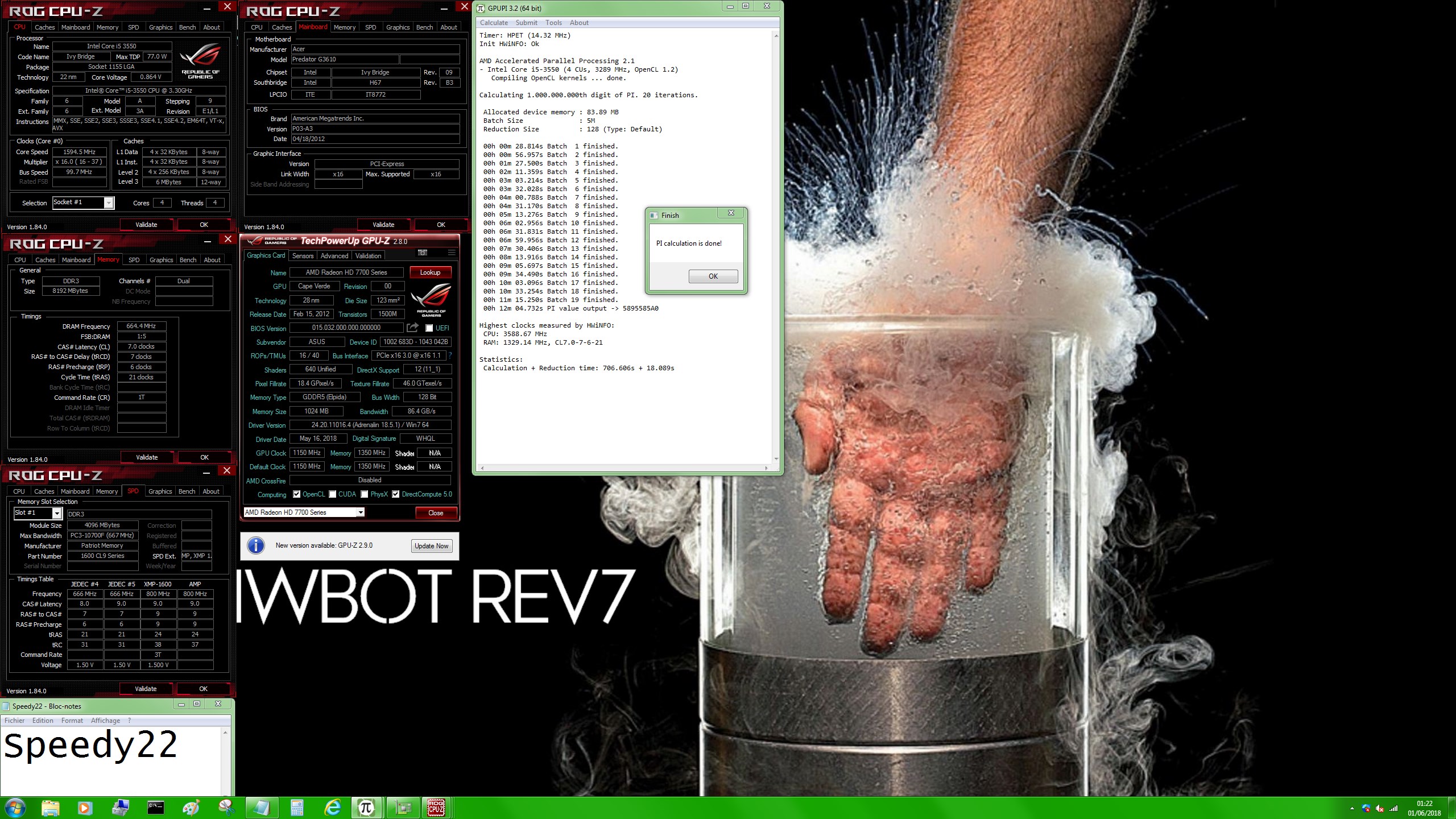
Task: Click the DRAM Frequency 664.4 MHz value
Action: pyautogui.click(x=142, y=326)
